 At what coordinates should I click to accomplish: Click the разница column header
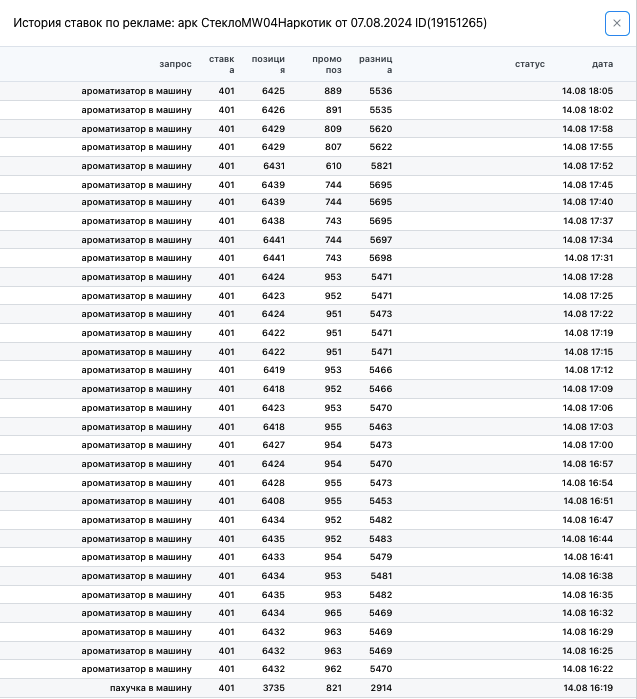pyautogui.click(x=375, y=64)
